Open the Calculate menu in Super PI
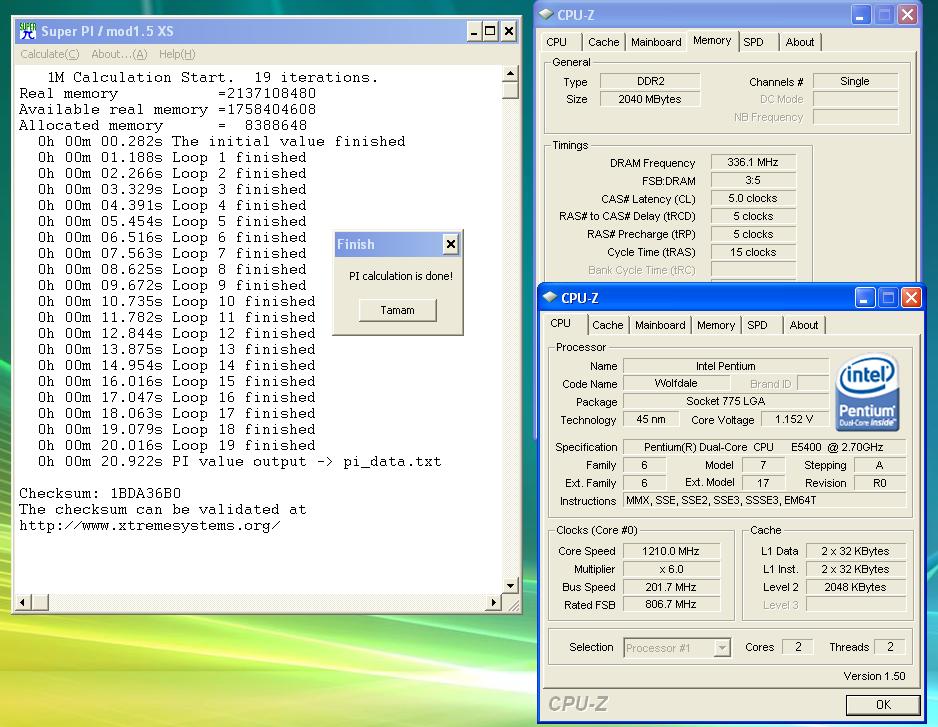The height and width of the screenshot is (727, 938). coord(50,54)
